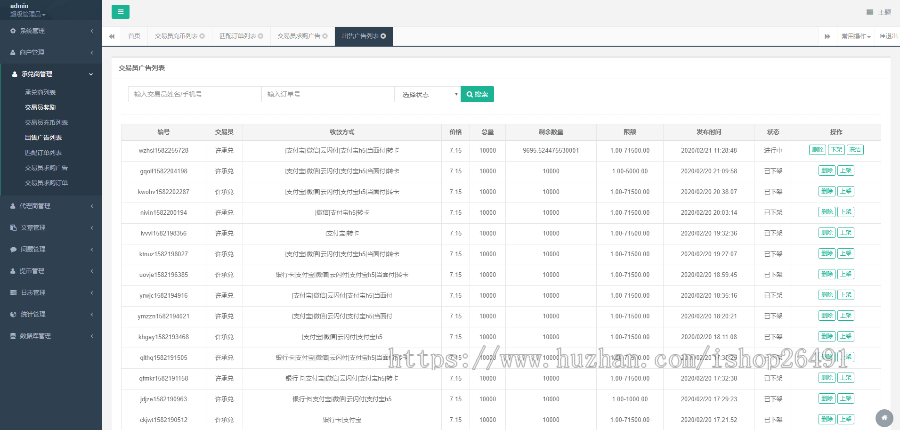Collapse the 承兑商管理 sidebar section

92,74
